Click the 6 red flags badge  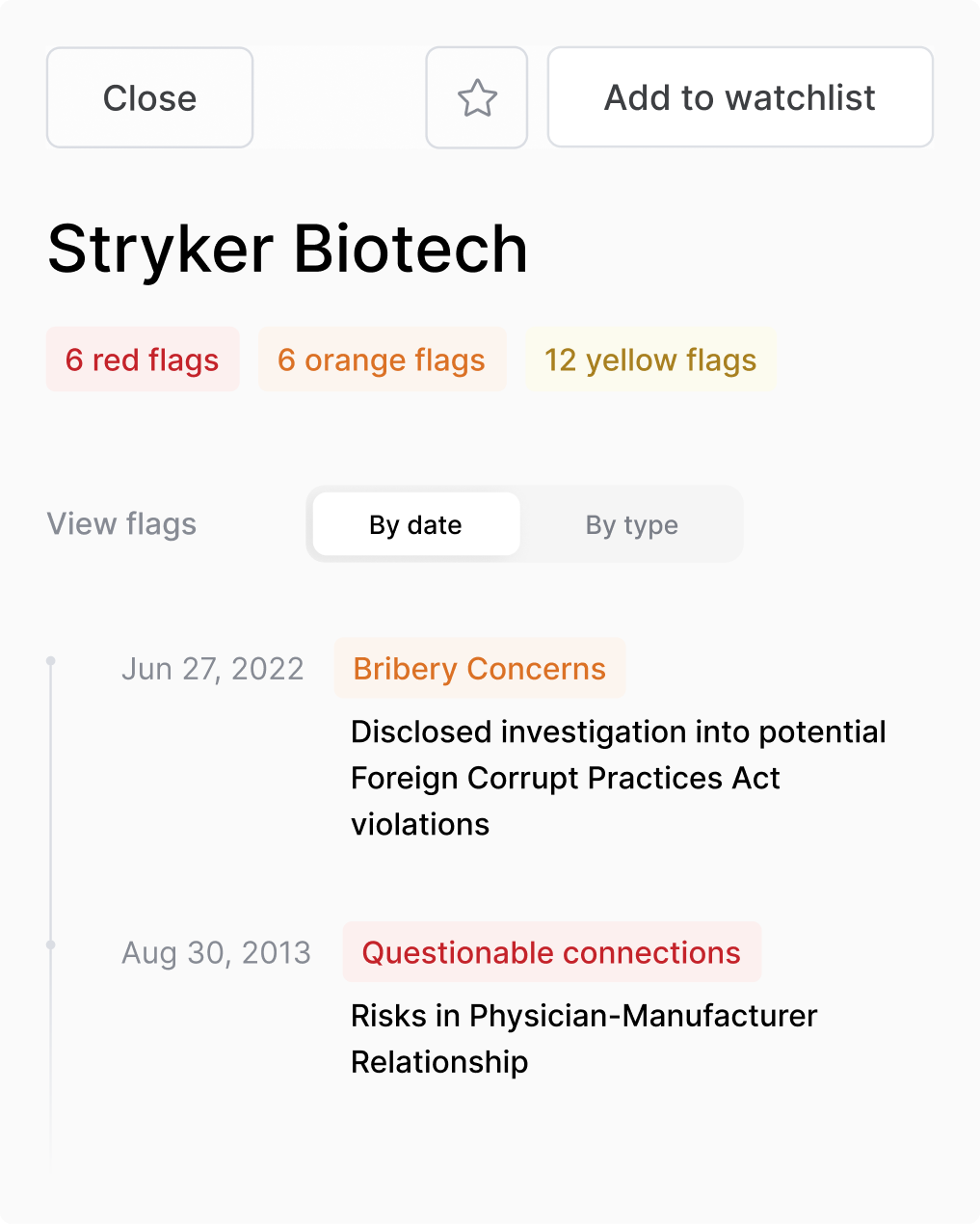coord(143,359)
